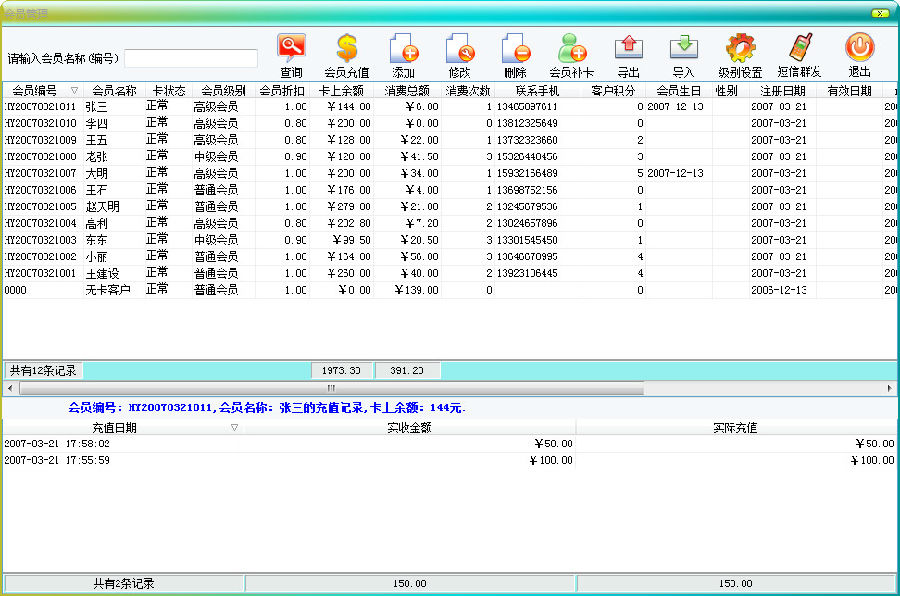Click the 退出 exit icon

860,56
